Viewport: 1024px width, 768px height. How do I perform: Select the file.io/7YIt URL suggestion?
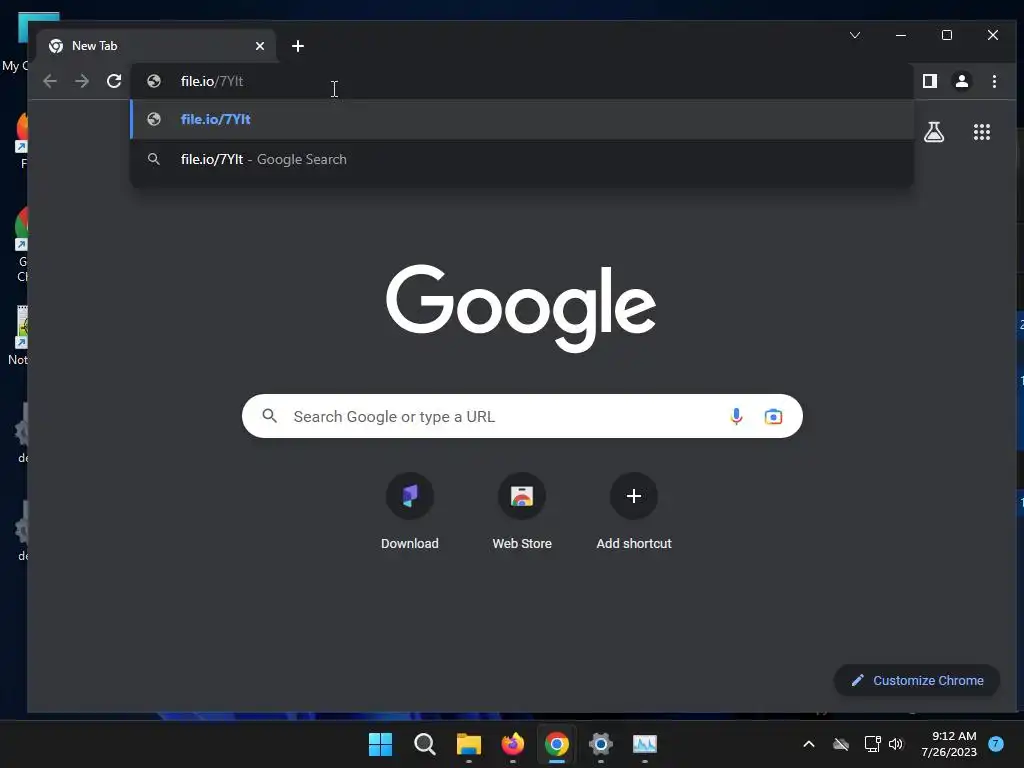click(522, 120)
